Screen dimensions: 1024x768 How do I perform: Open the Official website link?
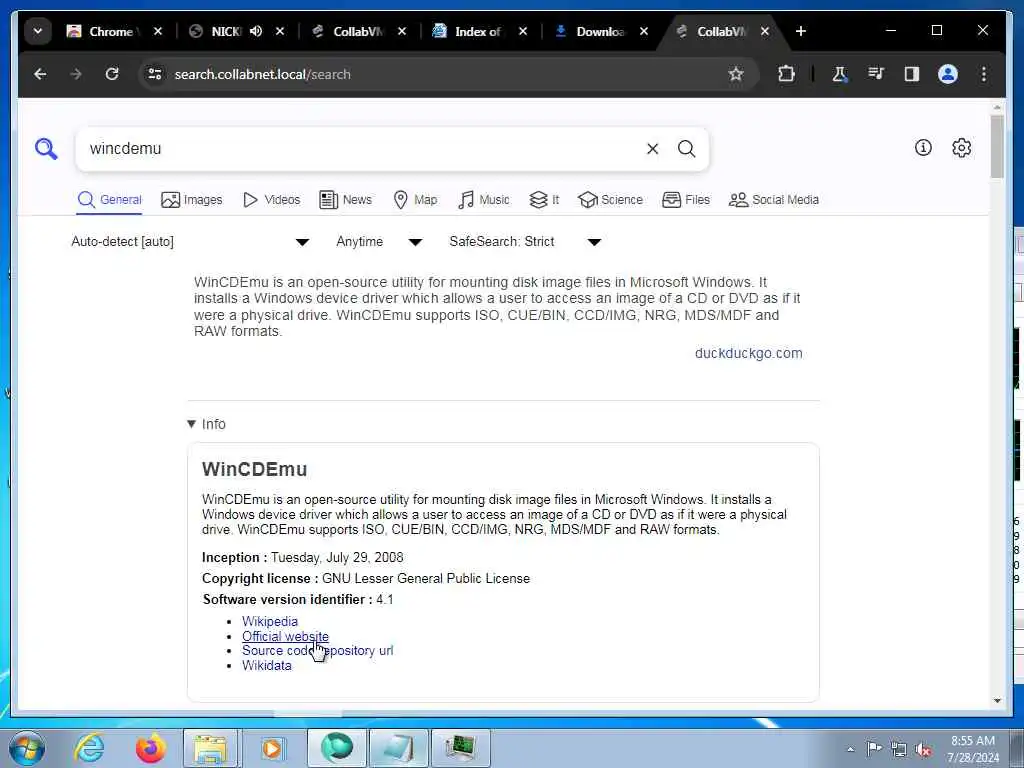[x=285, y=636]
